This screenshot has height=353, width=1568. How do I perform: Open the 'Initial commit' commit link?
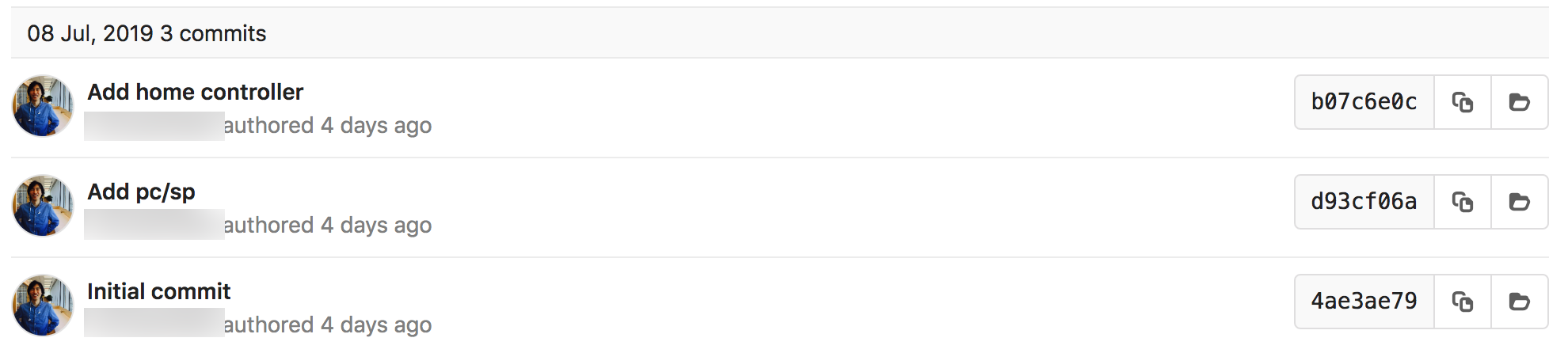point(158,291)
